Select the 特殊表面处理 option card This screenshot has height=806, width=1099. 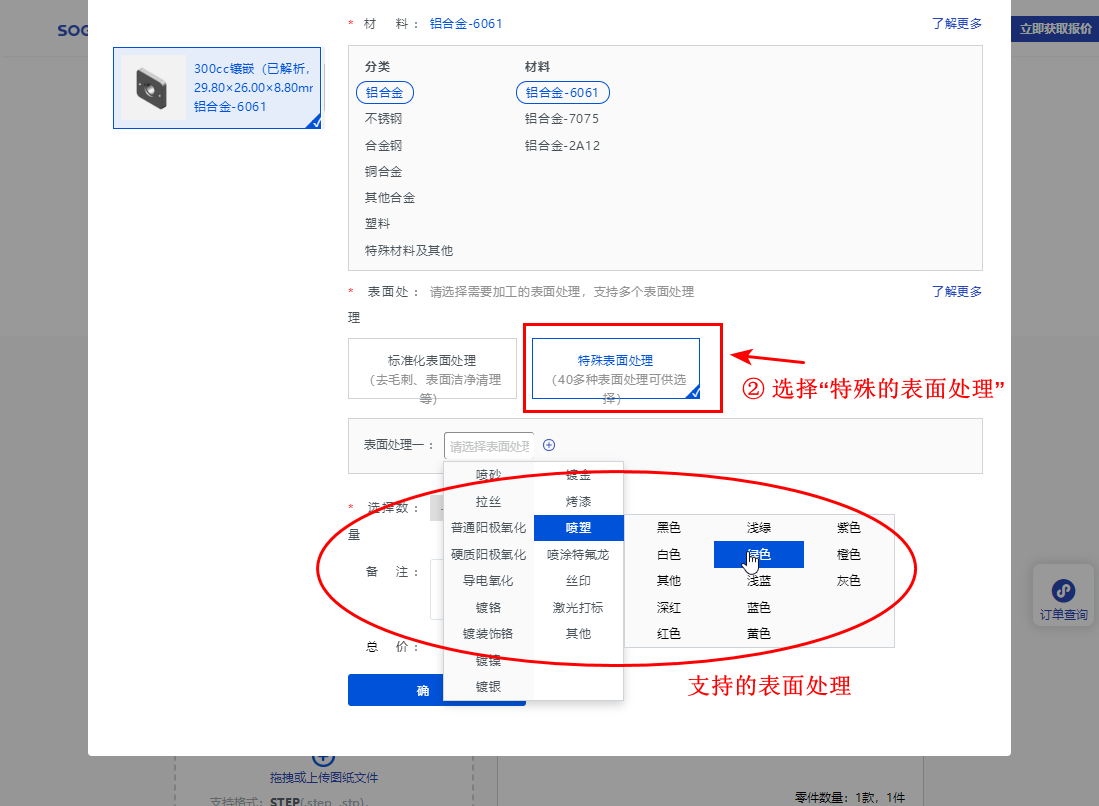click(x=615, y=369)
